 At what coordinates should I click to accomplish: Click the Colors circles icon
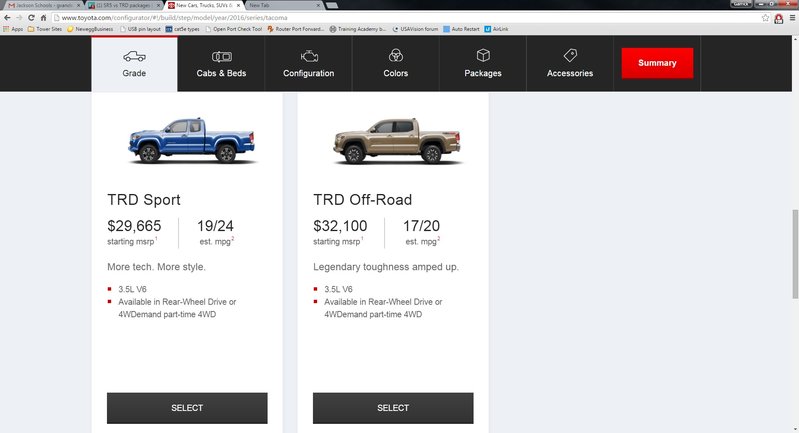click(x=395, y=56)
